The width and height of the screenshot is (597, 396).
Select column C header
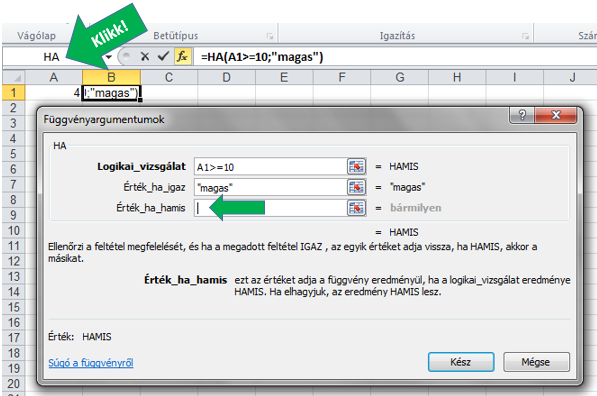click(x=169, y=77)
